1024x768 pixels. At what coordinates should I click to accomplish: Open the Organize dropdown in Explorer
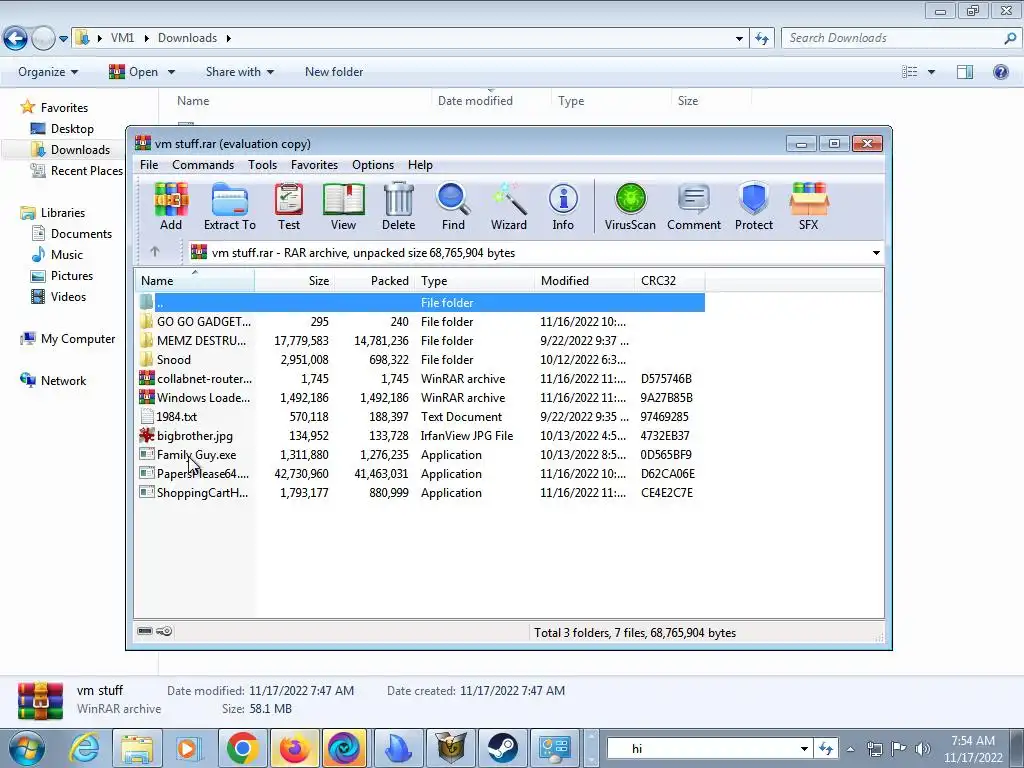48,72
